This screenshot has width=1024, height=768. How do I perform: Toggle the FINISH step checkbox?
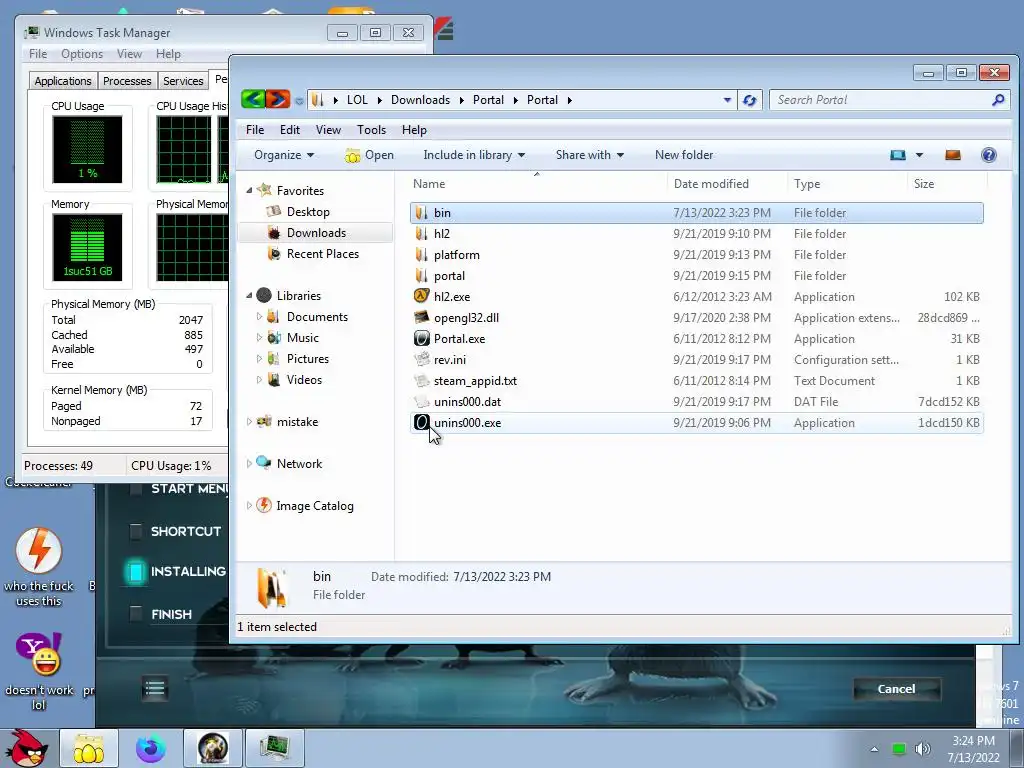click(x=136, y=614)
